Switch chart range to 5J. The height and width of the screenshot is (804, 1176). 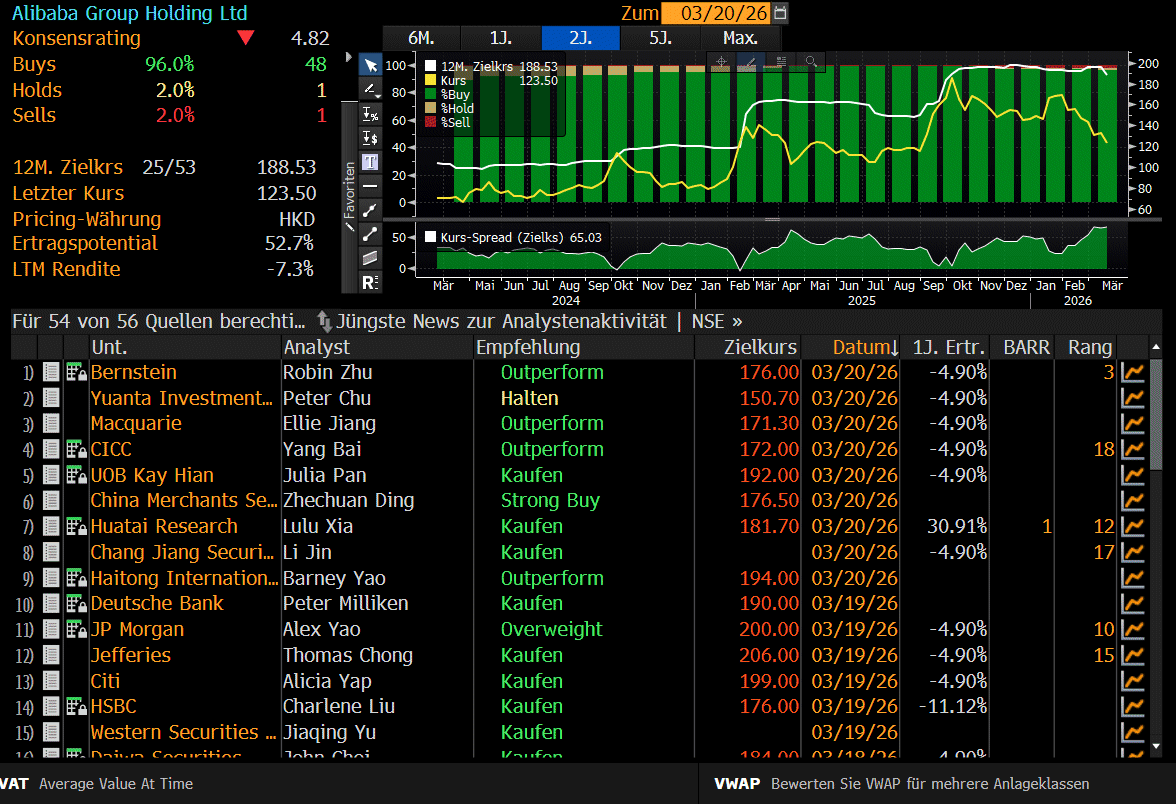click(660, 38)
